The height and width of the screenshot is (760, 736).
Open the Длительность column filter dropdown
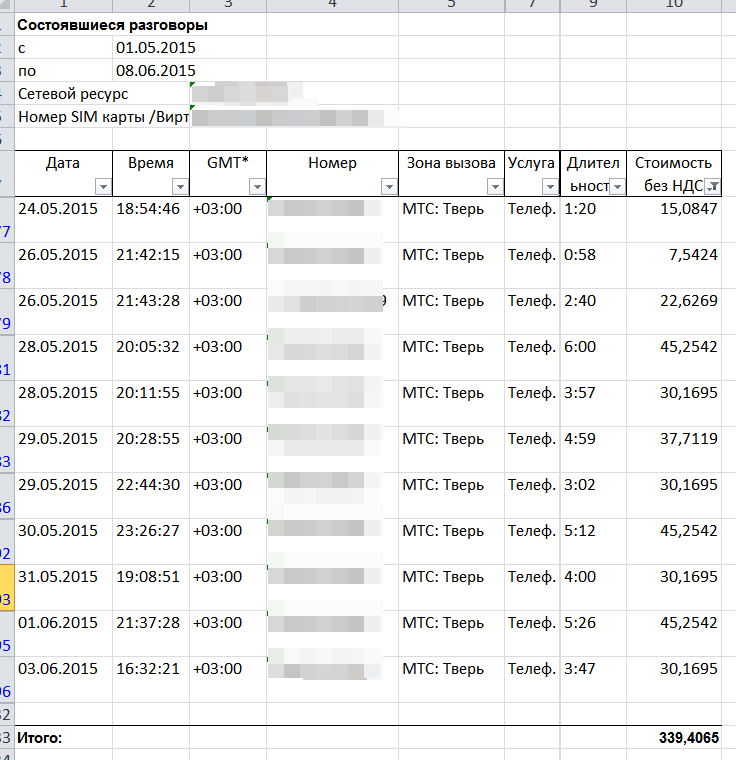(617, 187)
